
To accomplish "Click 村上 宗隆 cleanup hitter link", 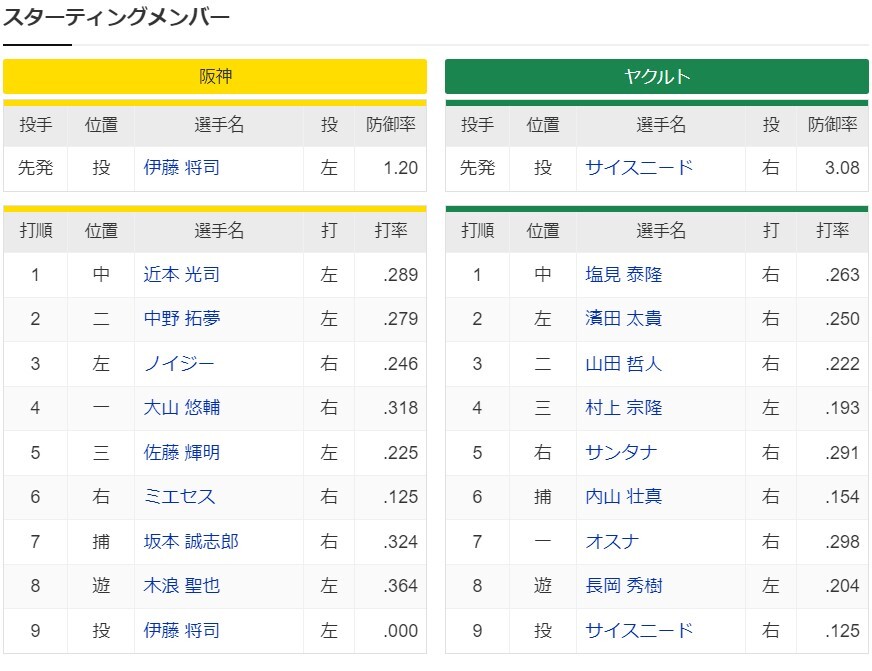I will coord(623,407).
